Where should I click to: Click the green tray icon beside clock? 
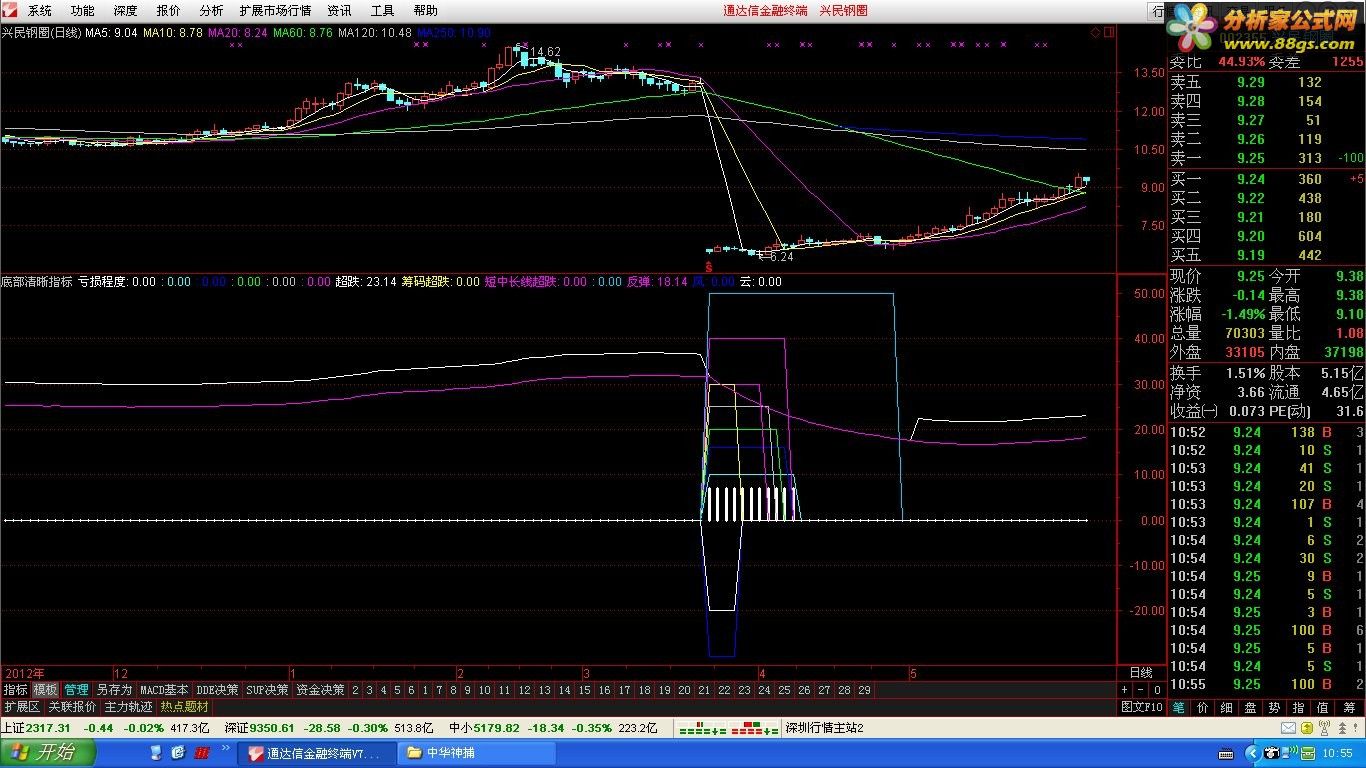tap(1308, 753)
